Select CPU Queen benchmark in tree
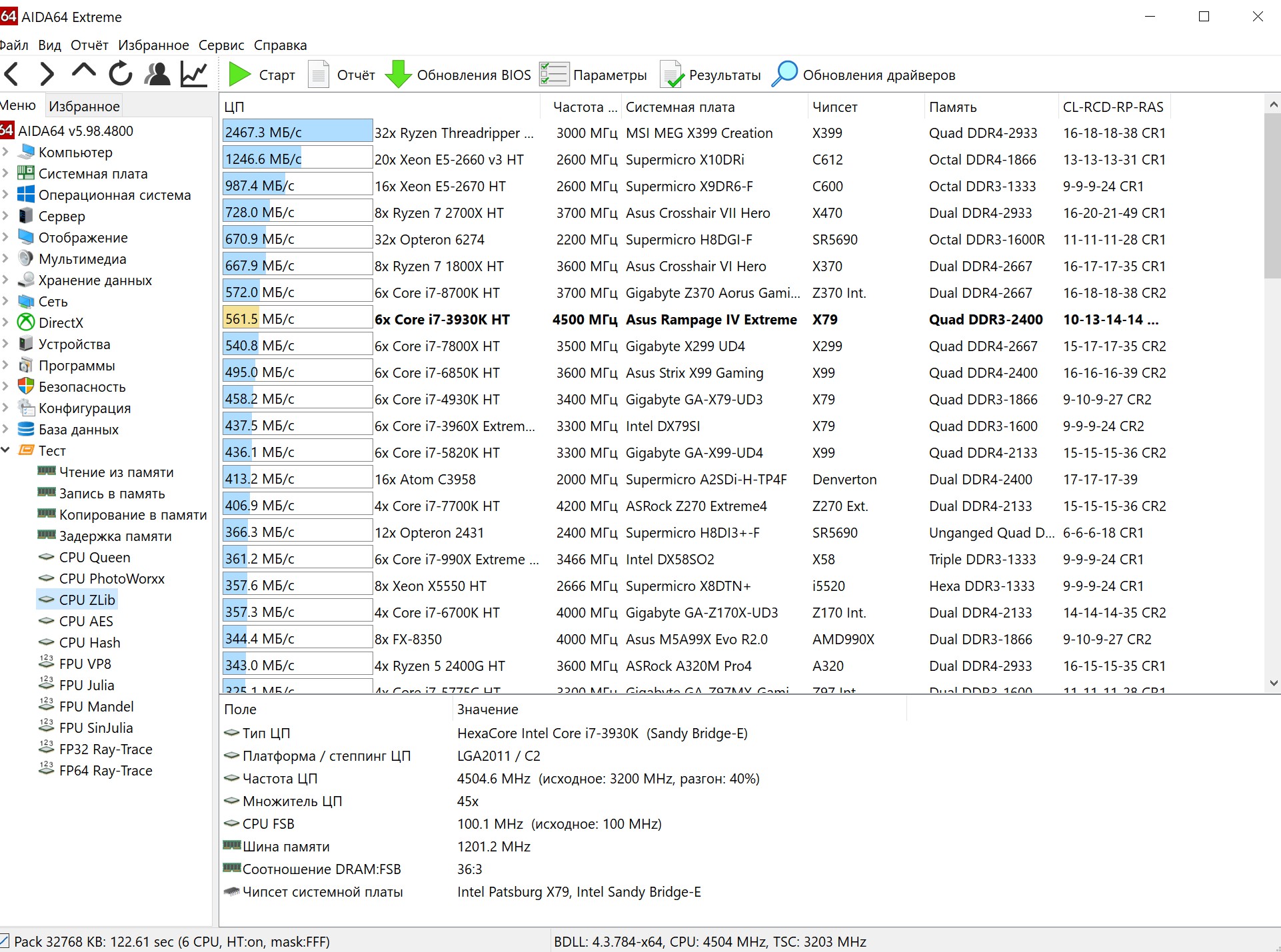 (x=94, y=558)
